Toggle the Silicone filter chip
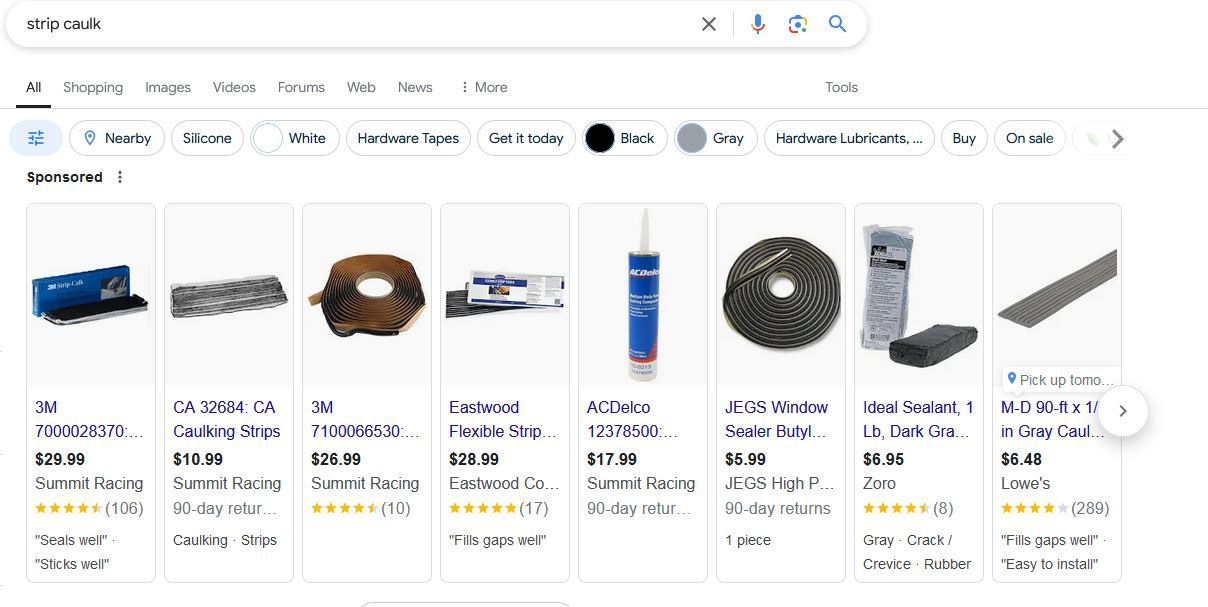The width and height of the screenshot is (1208, 607). click(x=207, y=138)
